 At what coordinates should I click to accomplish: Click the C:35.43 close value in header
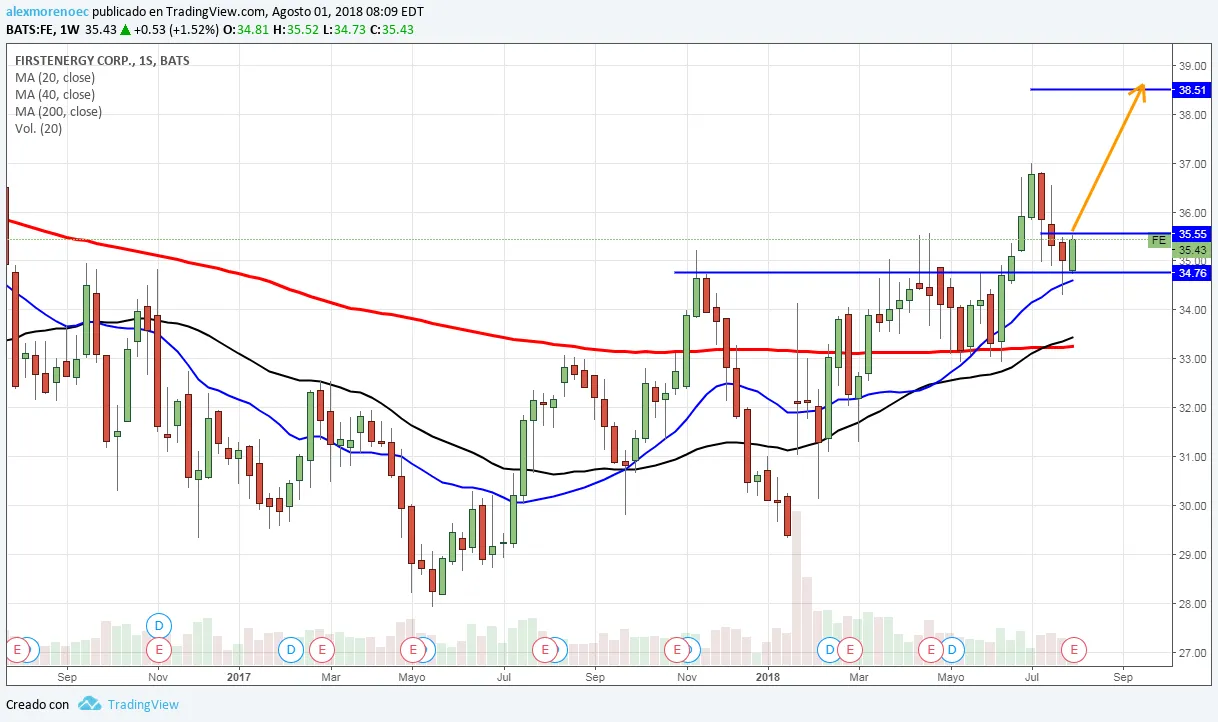[391, 29]
